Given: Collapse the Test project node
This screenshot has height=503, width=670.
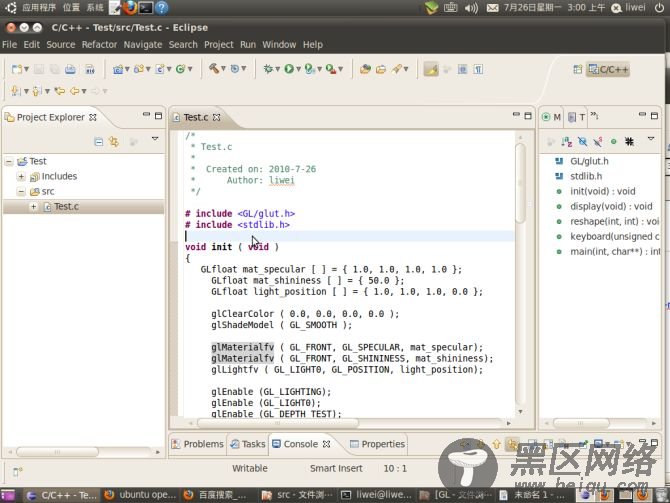Looking at the screenshot, I should point(9,162).
